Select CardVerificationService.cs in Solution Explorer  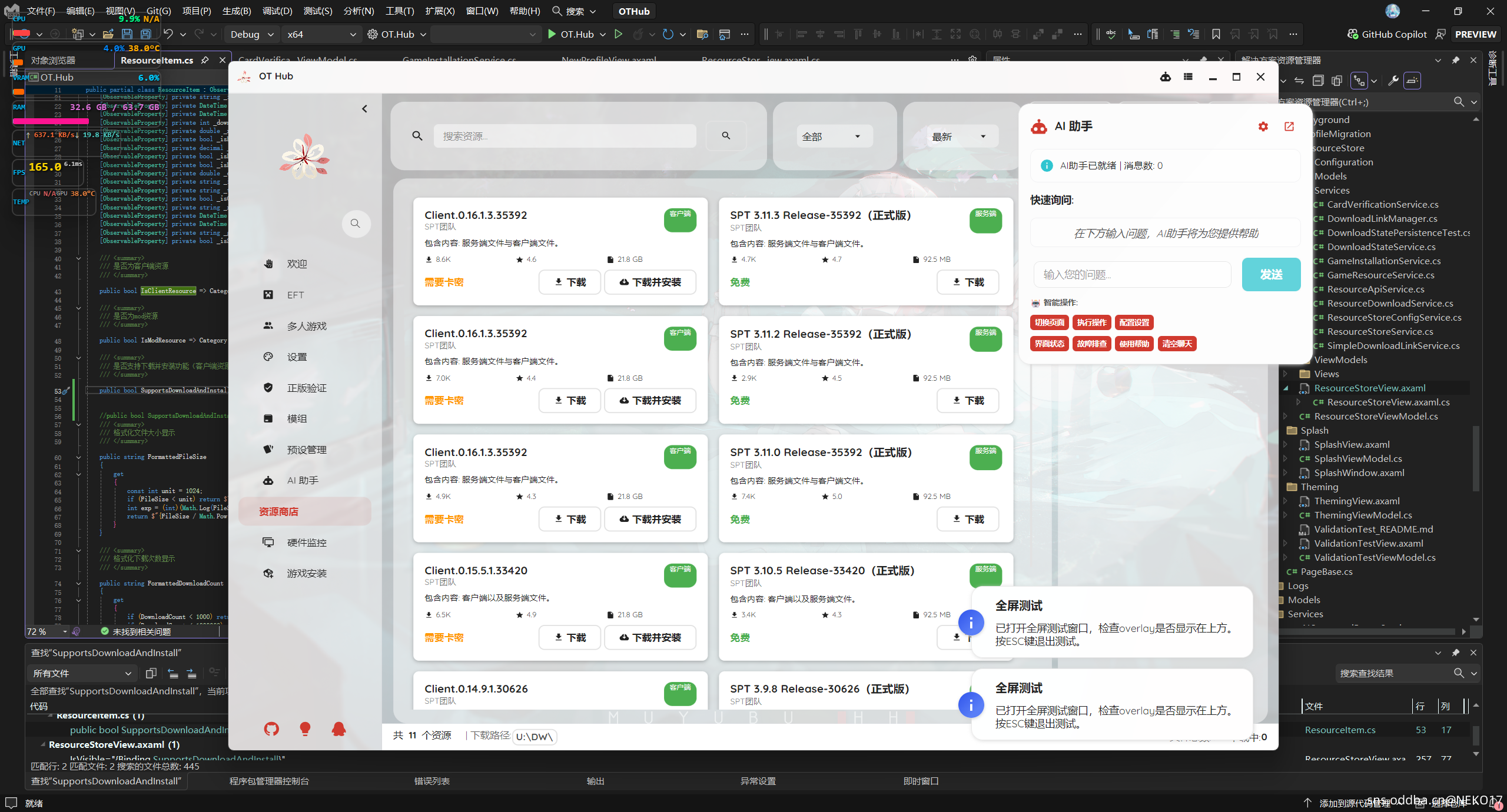coord(1382,204)
